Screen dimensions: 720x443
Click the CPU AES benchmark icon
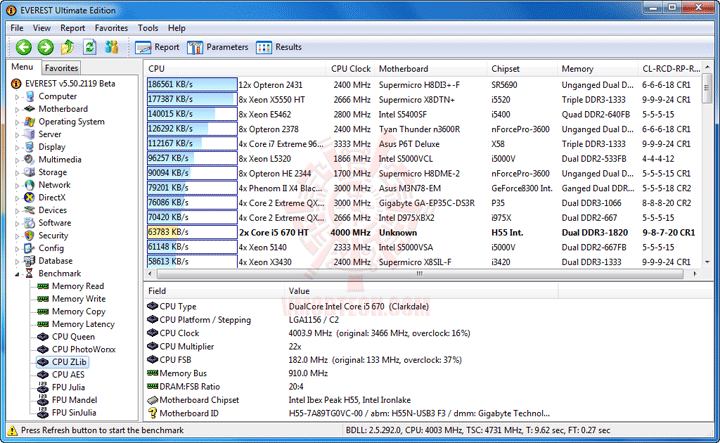[x=43, y=375]
